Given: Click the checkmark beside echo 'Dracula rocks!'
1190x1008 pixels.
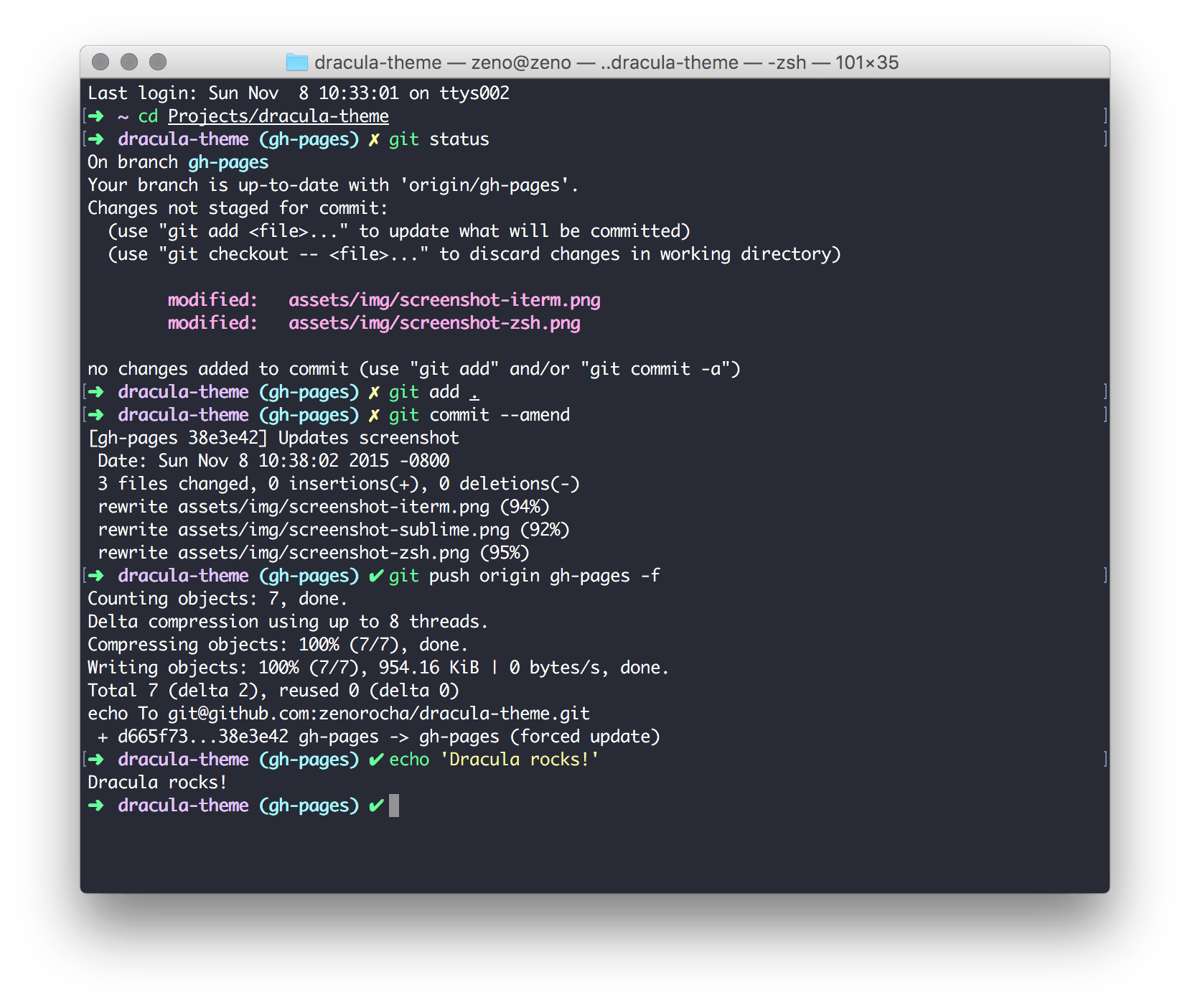Looking at the screenshot, I should [375, 759].
